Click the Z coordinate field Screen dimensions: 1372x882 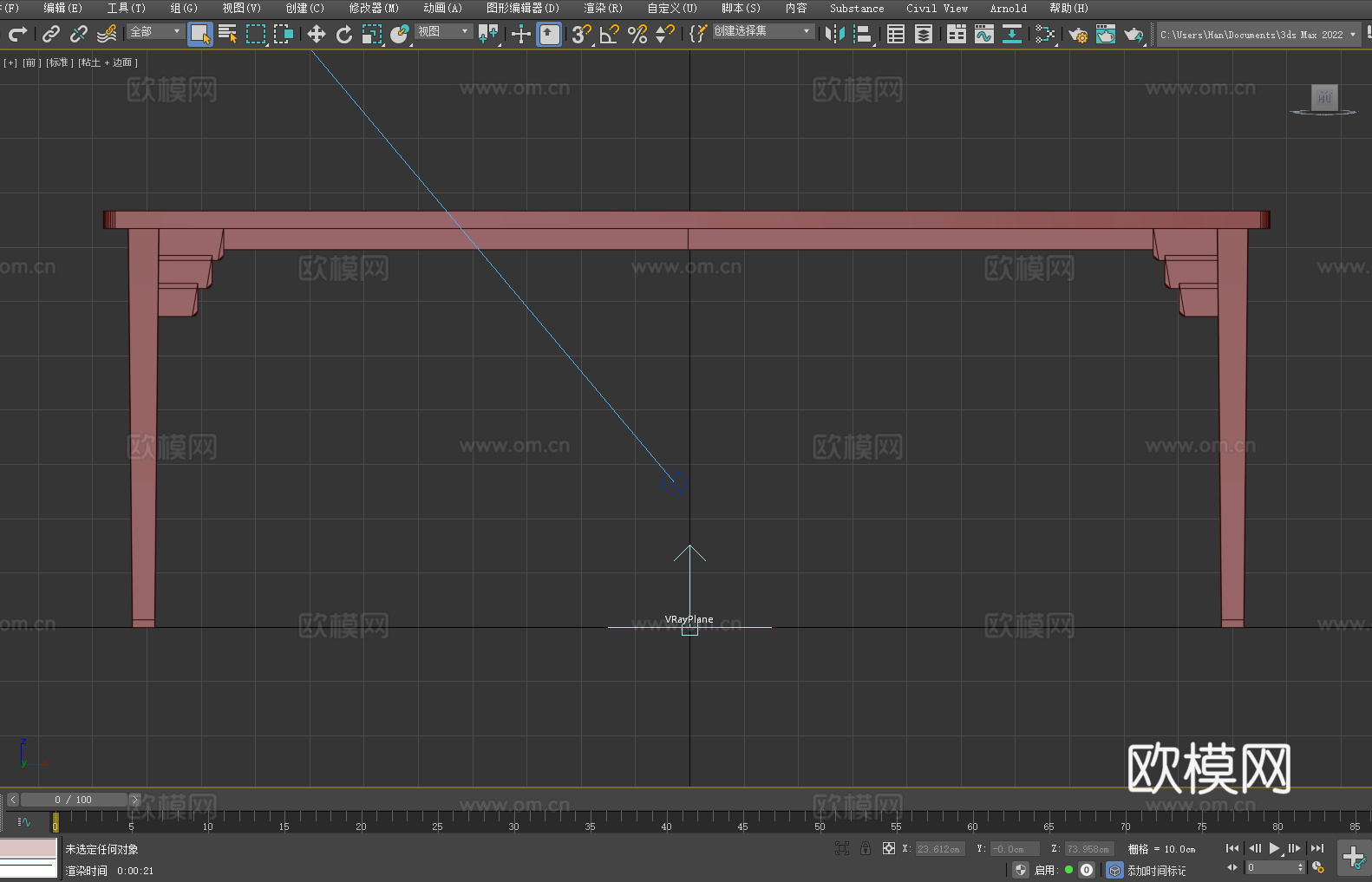[x=1088, y=849]
